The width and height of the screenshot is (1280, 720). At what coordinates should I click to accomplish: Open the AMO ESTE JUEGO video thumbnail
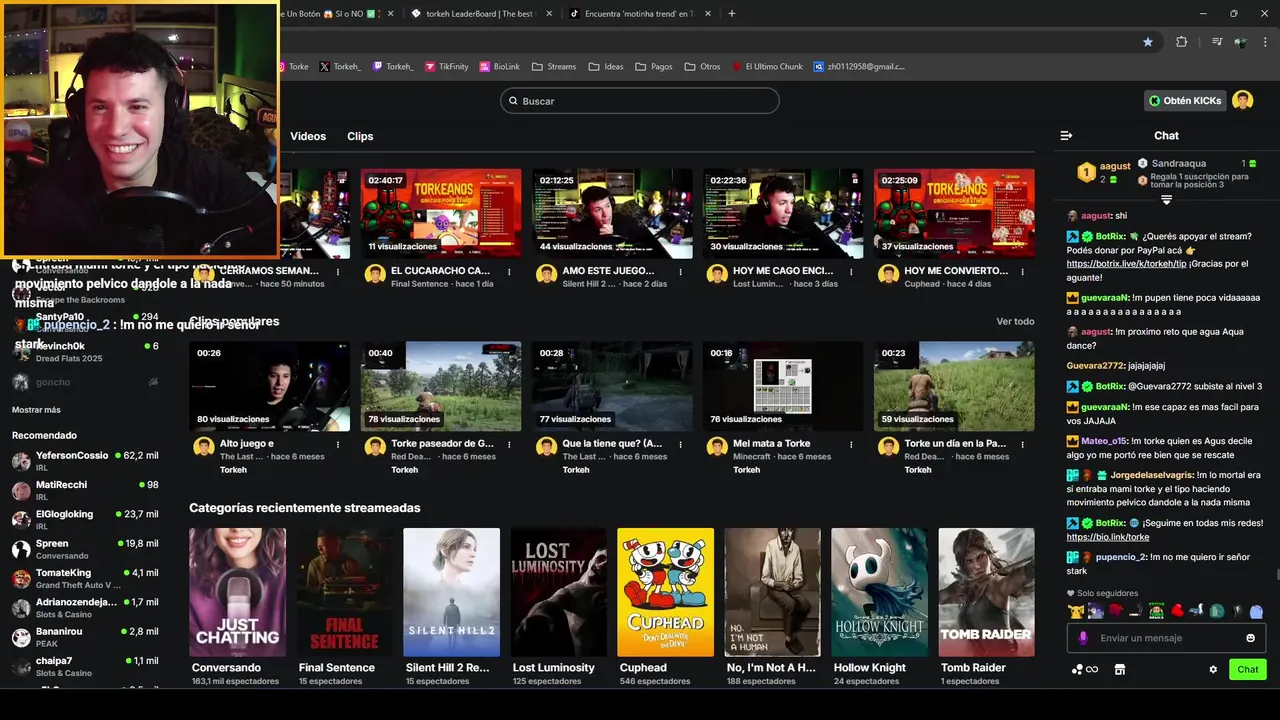coord(612,213)
